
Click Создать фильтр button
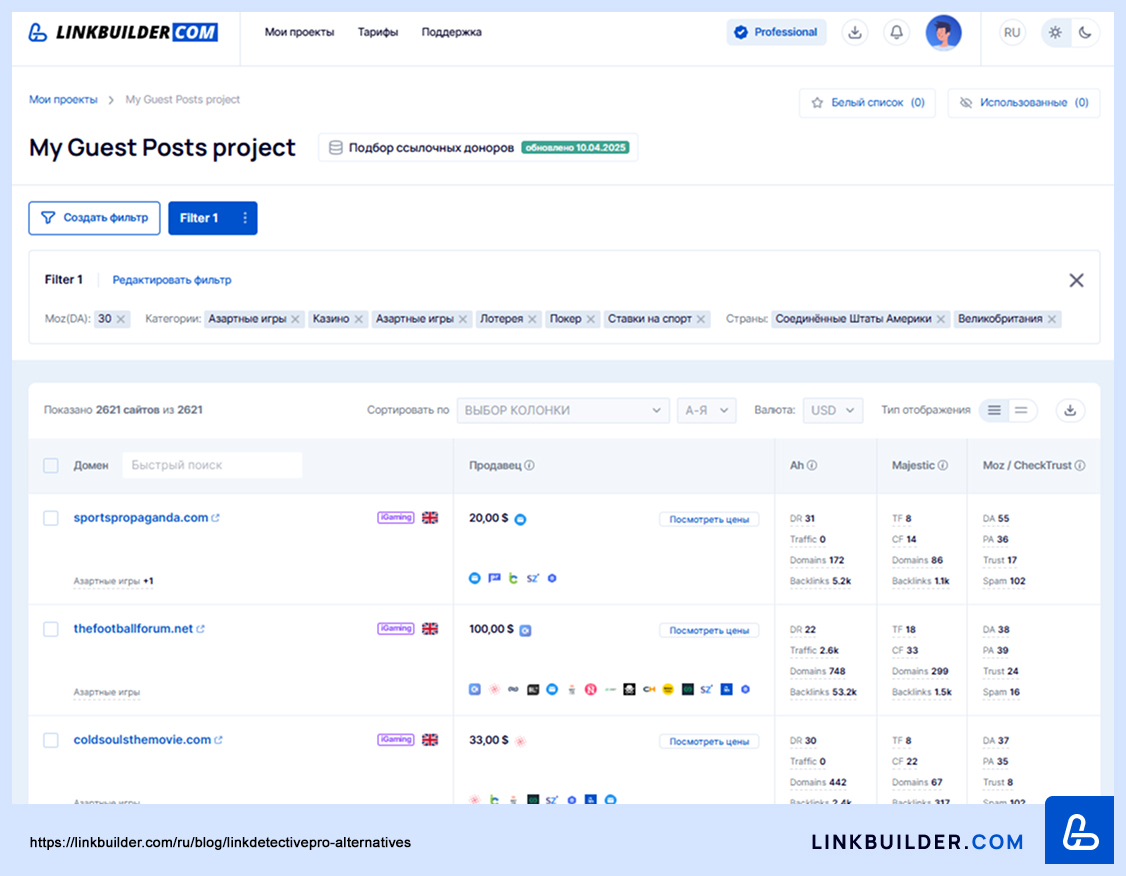(94, 218)
